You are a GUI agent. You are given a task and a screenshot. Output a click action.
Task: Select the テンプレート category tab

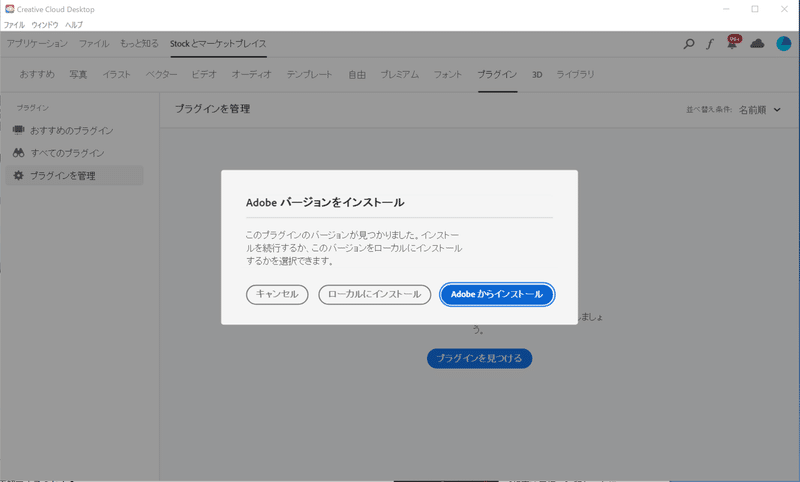tap(309, 74)
